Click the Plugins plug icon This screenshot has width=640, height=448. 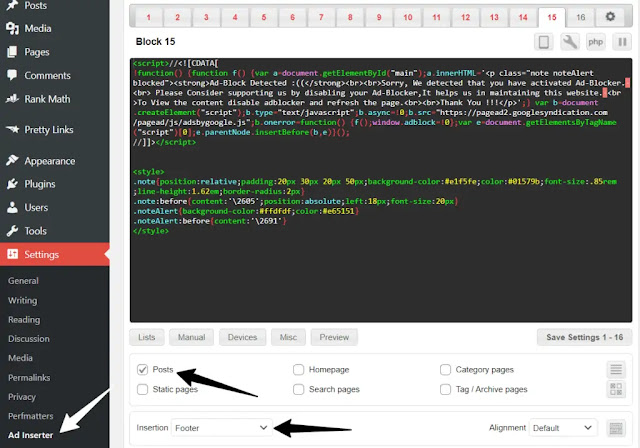[12, 184]
